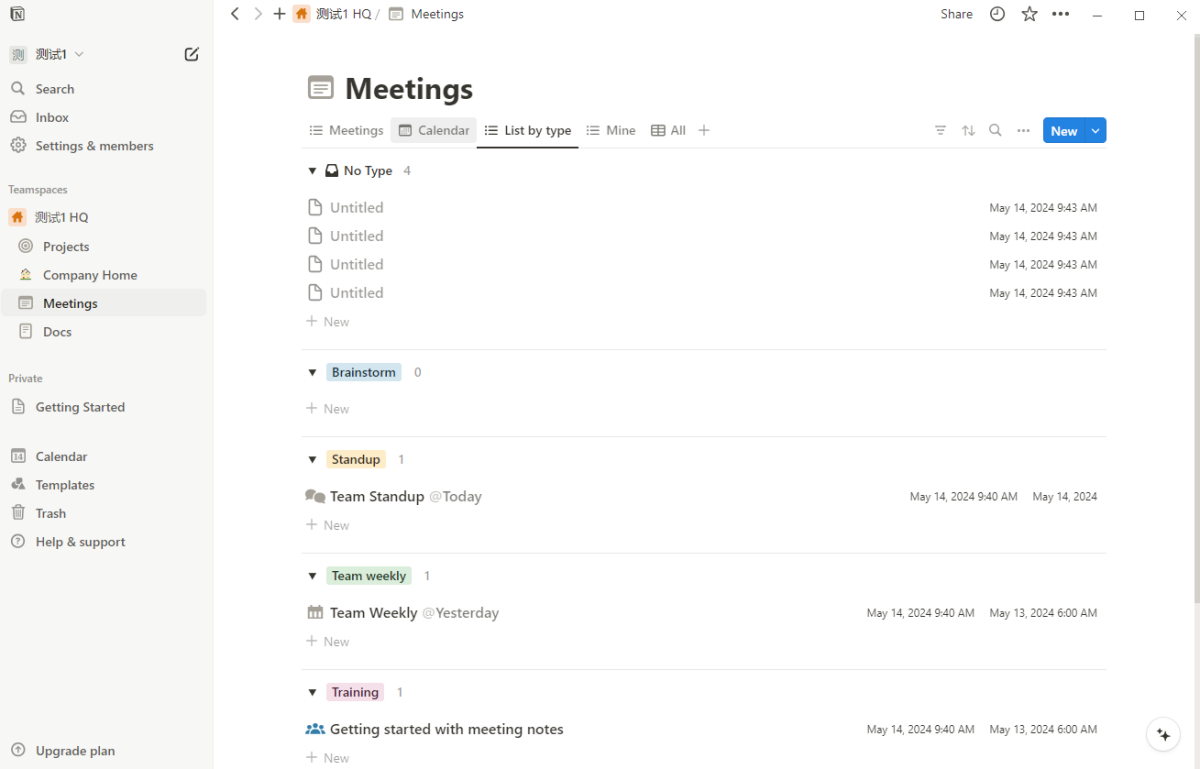The width and height of the screenshot is (1200, 769).
Task: Switch to the Calendar view tab
Action: coord(434,131)
